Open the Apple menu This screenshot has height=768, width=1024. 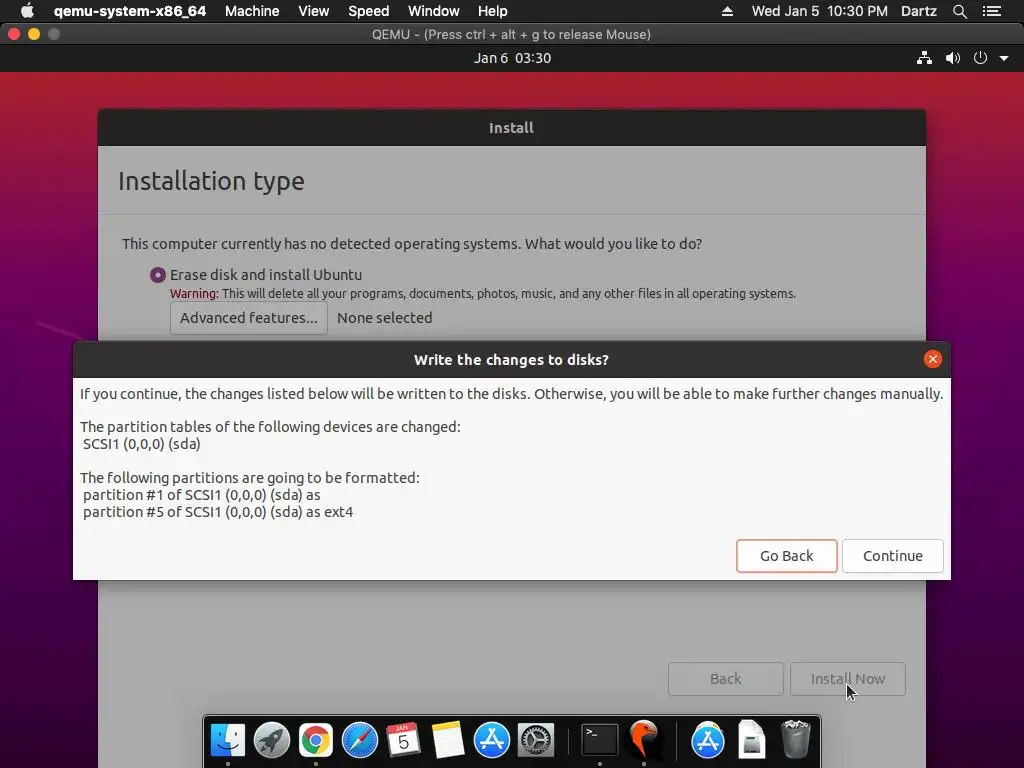point(27,11)
